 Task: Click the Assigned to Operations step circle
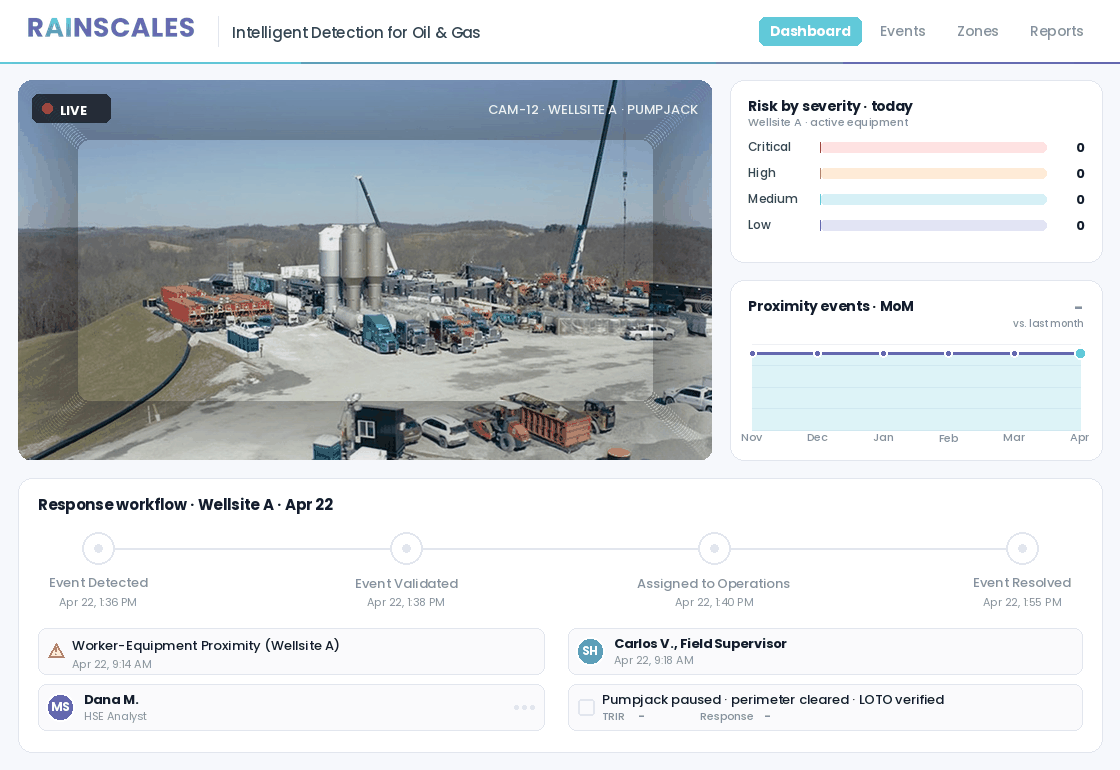click(x=714, y=548)
